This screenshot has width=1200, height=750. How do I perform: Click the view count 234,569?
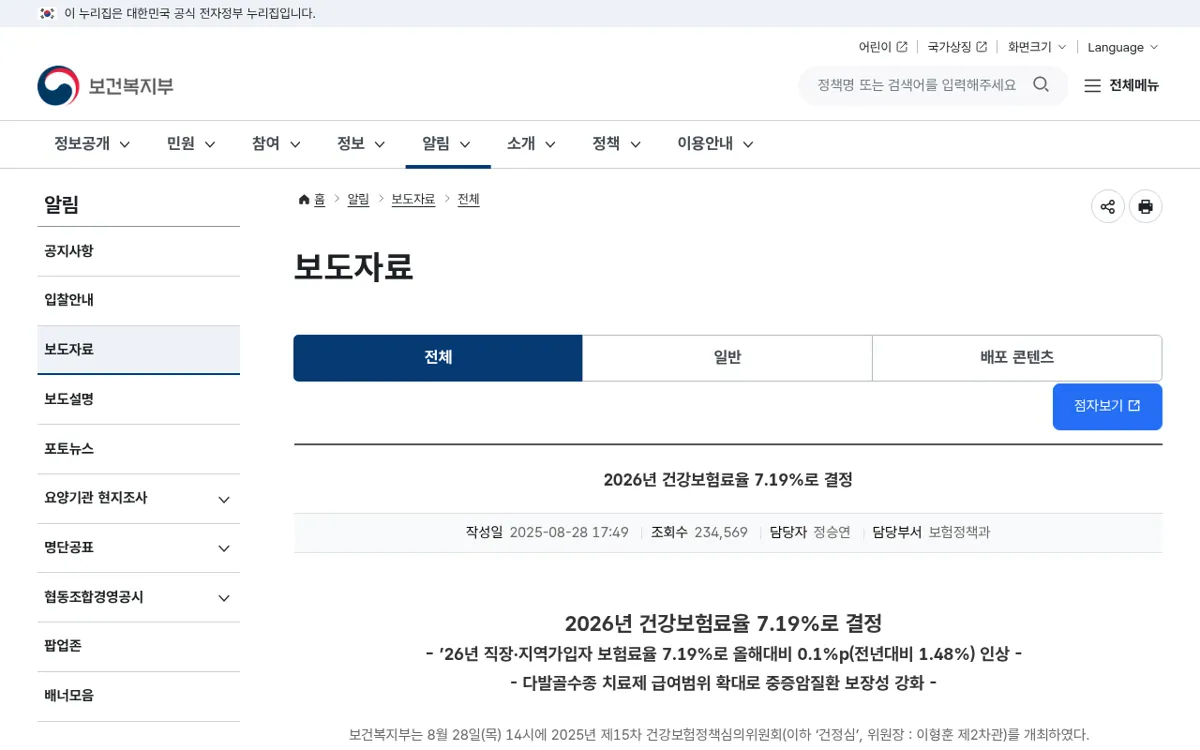(721, 533)
